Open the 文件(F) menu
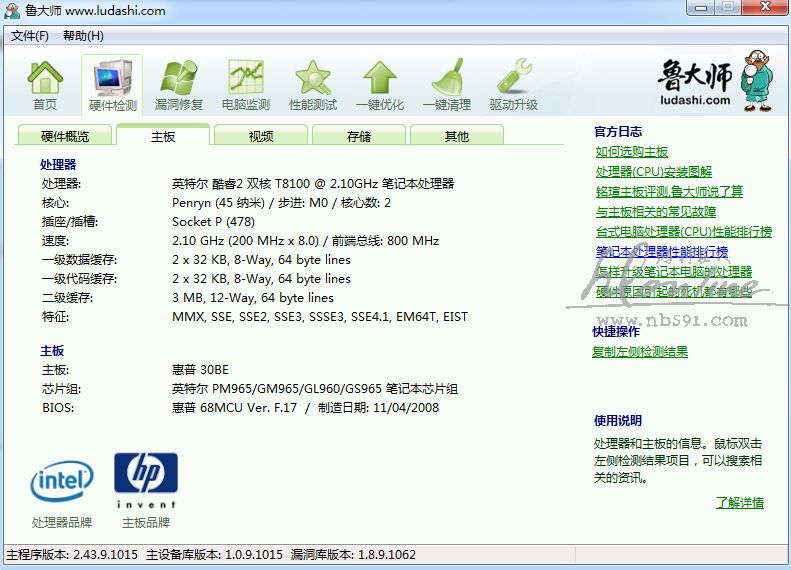Image resolution: width=791 pixels, height=570 pixels. 30,36
